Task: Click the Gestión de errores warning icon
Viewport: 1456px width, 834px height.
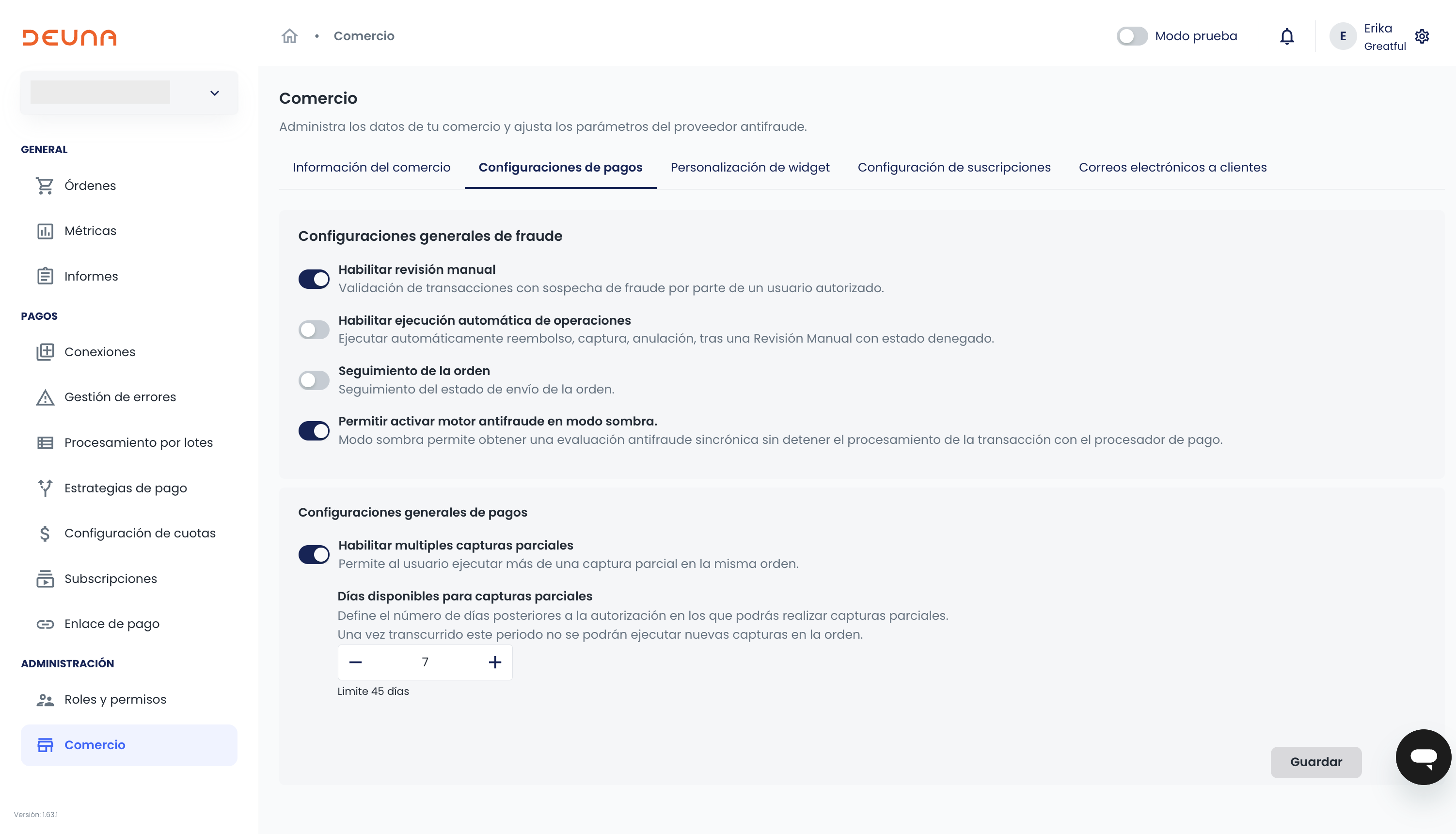Action: (x=45, y=397)
